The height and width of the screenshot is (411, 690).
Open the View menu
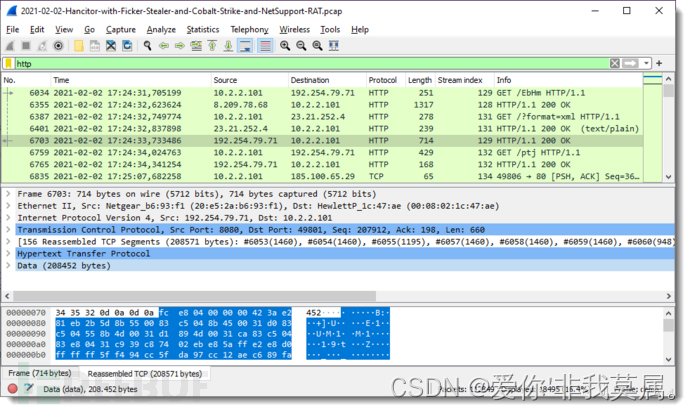click(x=64, y=29)
